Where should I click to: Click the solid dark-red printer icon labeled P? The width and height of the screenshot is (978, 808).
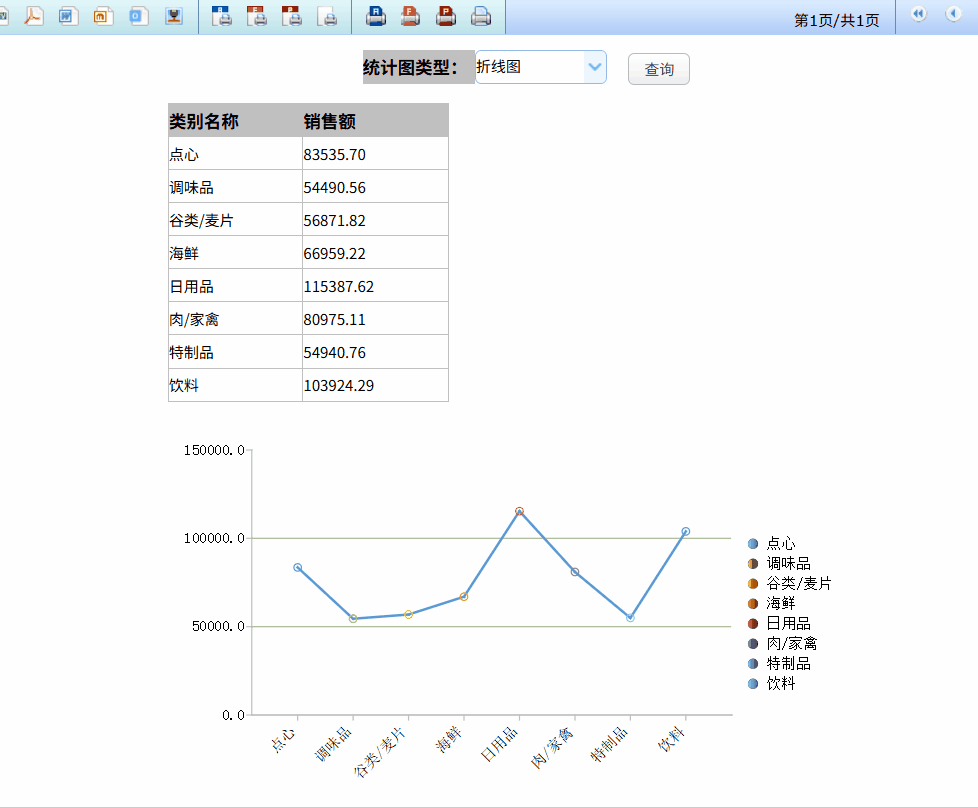pos(446,16)
